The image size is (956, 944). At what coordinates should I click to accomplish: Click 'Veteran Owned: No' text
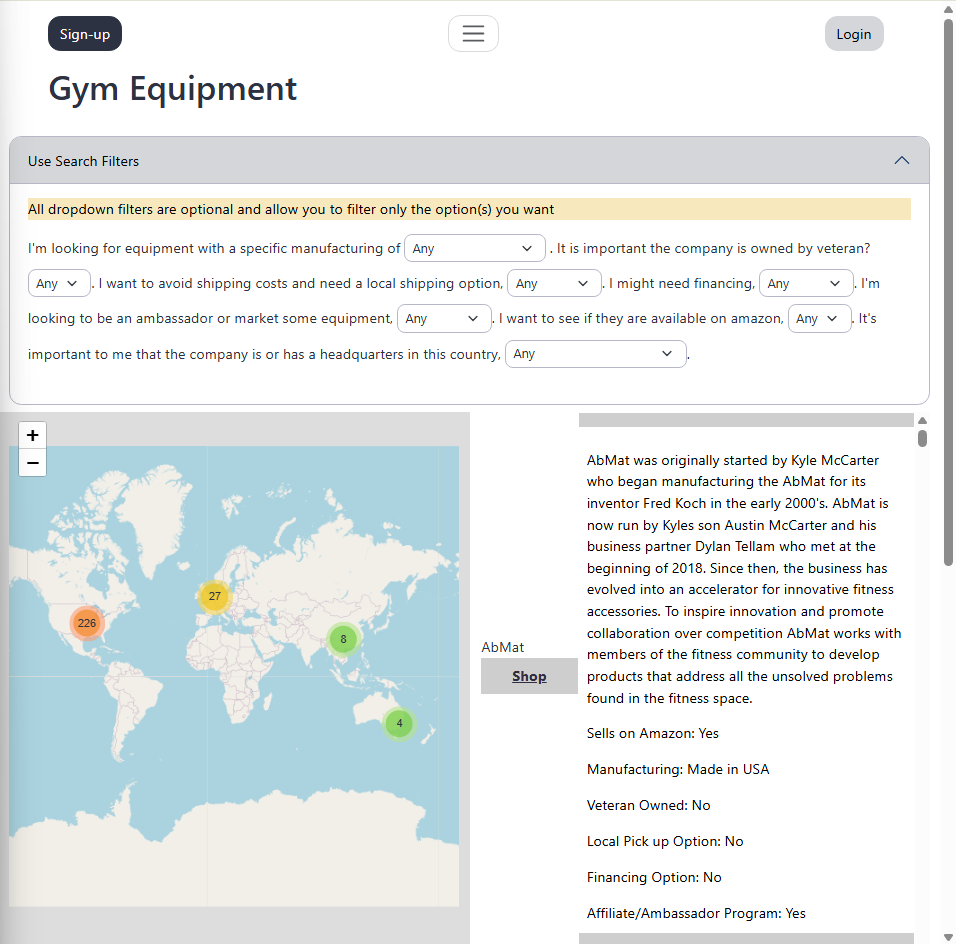click(x=648, y=805)
